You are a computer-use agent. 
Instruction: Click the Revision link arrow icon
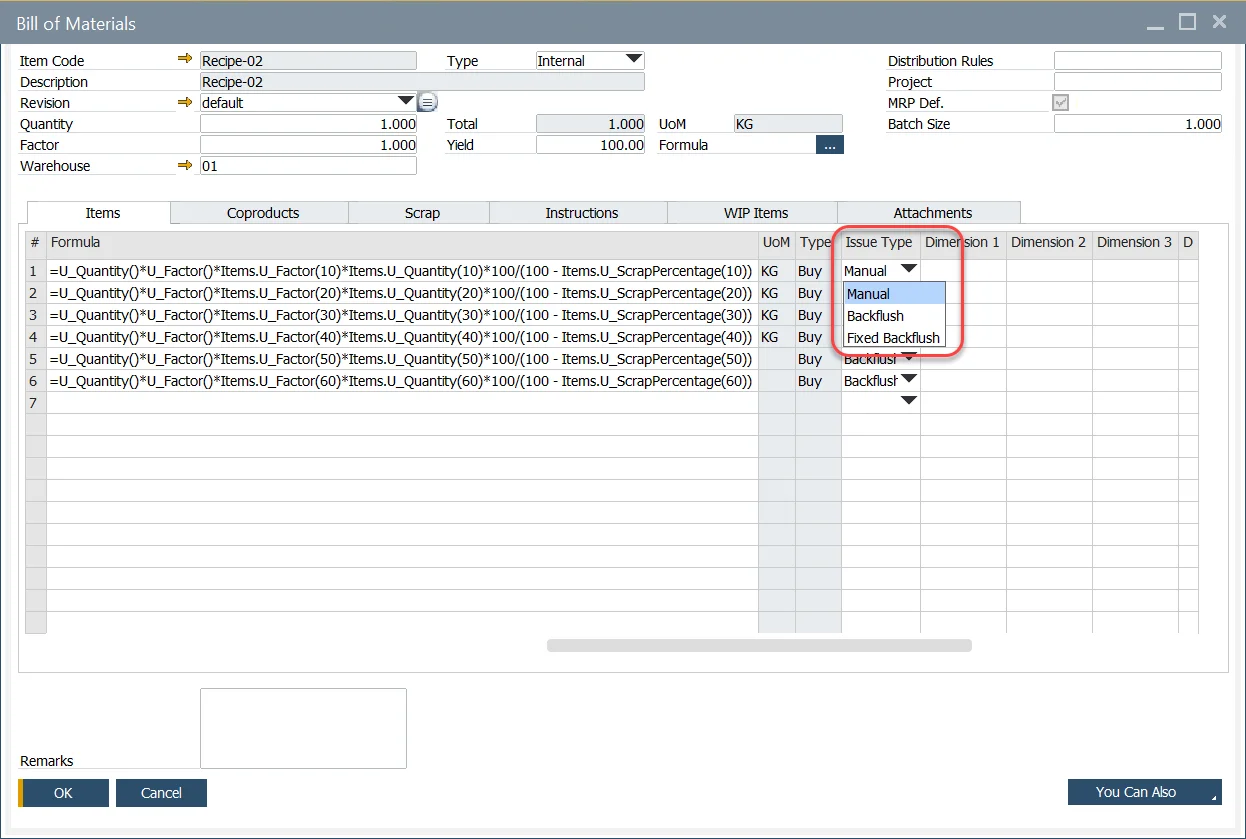pyautogui.click(x=184, y=102)
